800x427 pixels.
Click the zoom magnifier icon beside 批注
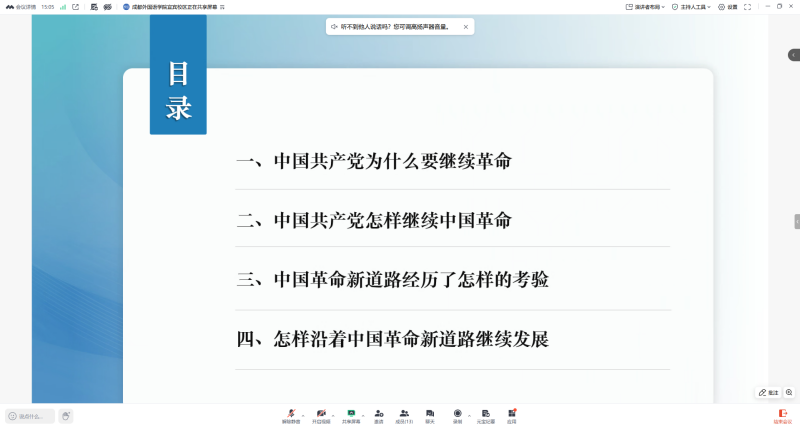pos(790,393)
